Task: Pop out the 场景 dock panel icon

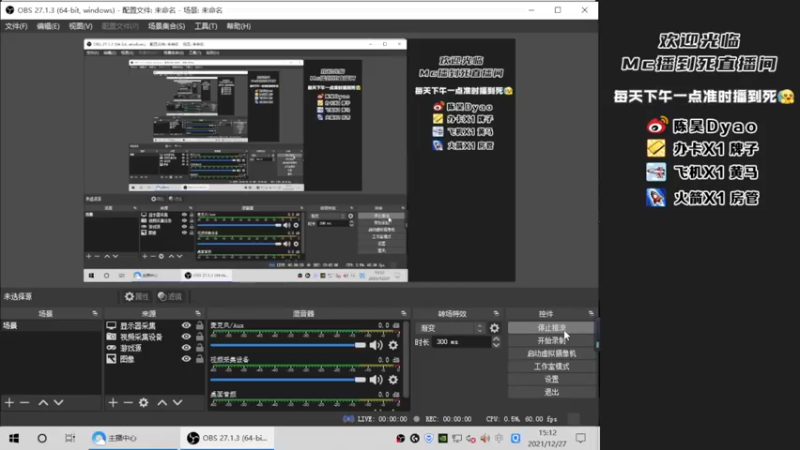Action: [95, 313]
